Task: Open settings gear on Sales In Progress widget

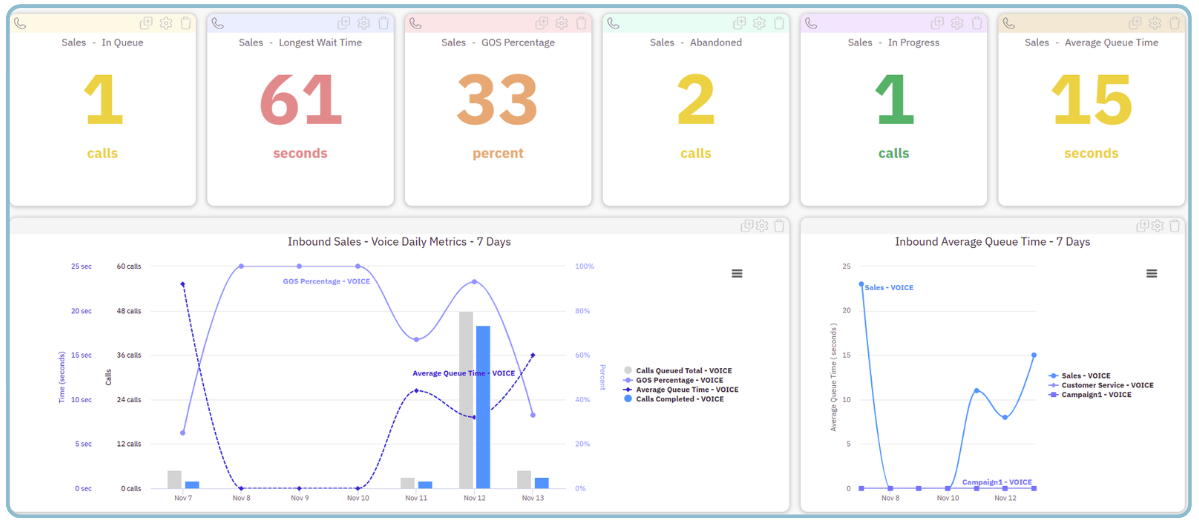Action: pyautogui.click(x=957, y=23)
